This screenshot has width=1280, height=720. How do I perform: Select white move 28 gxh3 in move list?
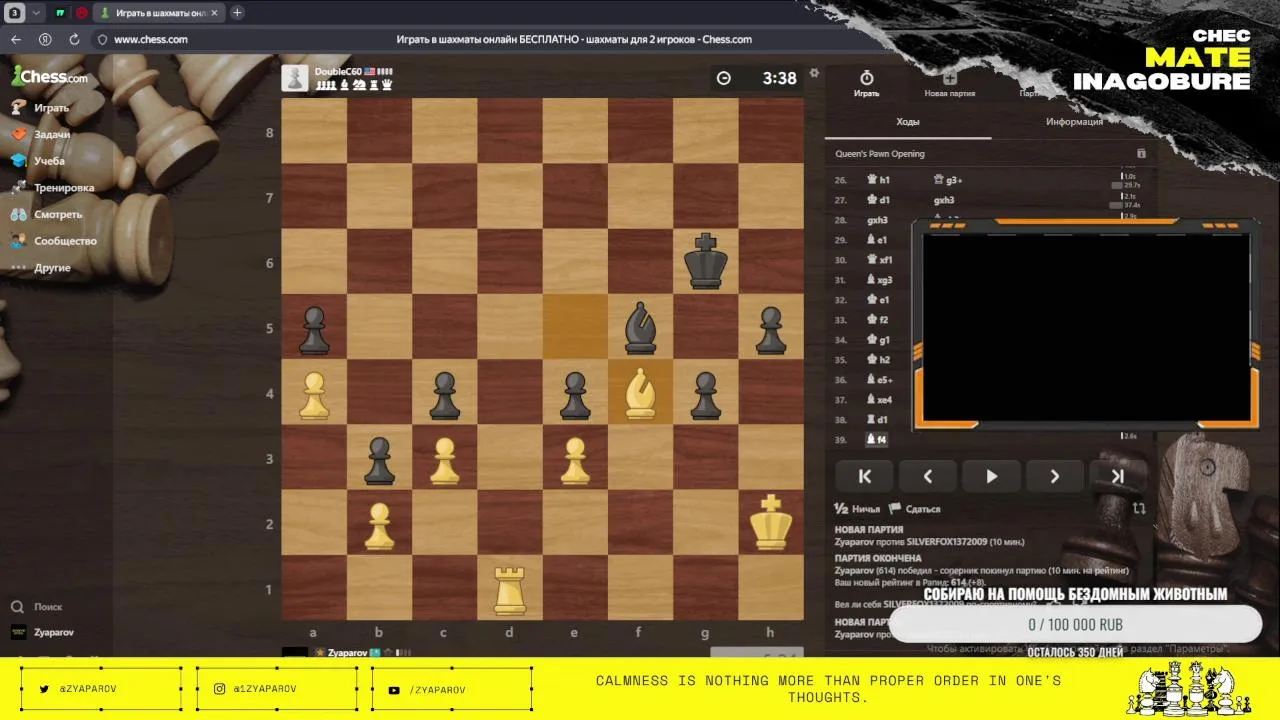tap(878, 220)
